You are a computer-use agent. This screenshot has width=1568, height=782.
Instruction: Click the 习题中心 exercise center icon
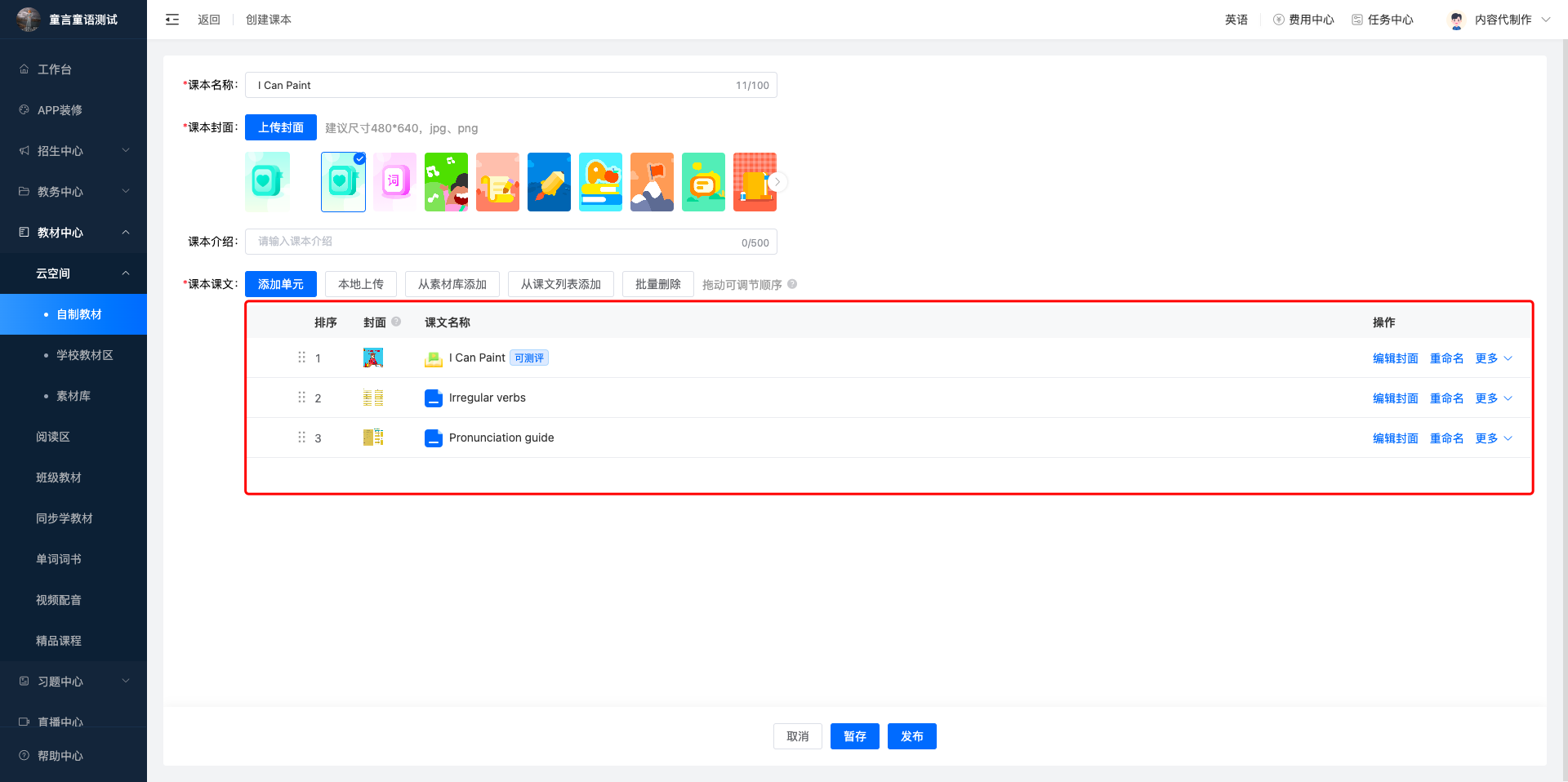(x=24, y=681)
